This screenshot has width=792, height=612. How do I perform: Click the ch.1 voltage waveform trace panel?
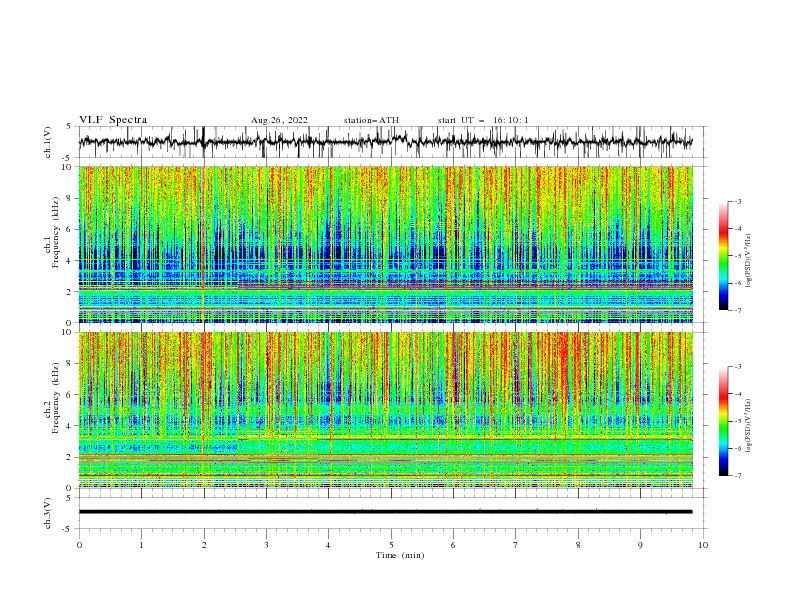click(392, 142)
